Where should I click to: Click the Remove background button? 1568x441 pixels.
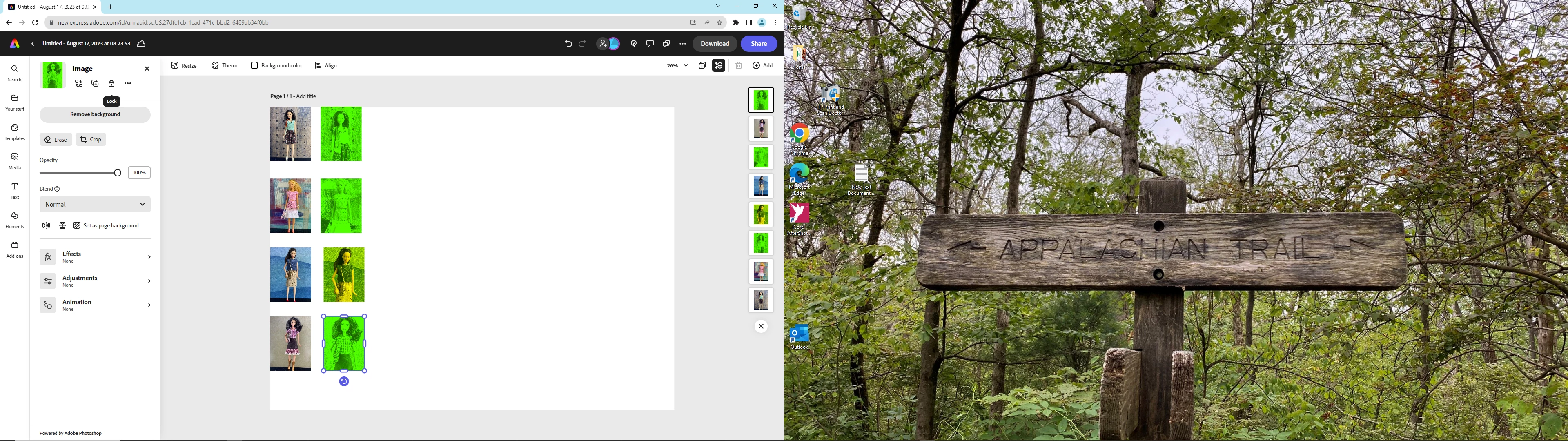[x=95, y=114]
